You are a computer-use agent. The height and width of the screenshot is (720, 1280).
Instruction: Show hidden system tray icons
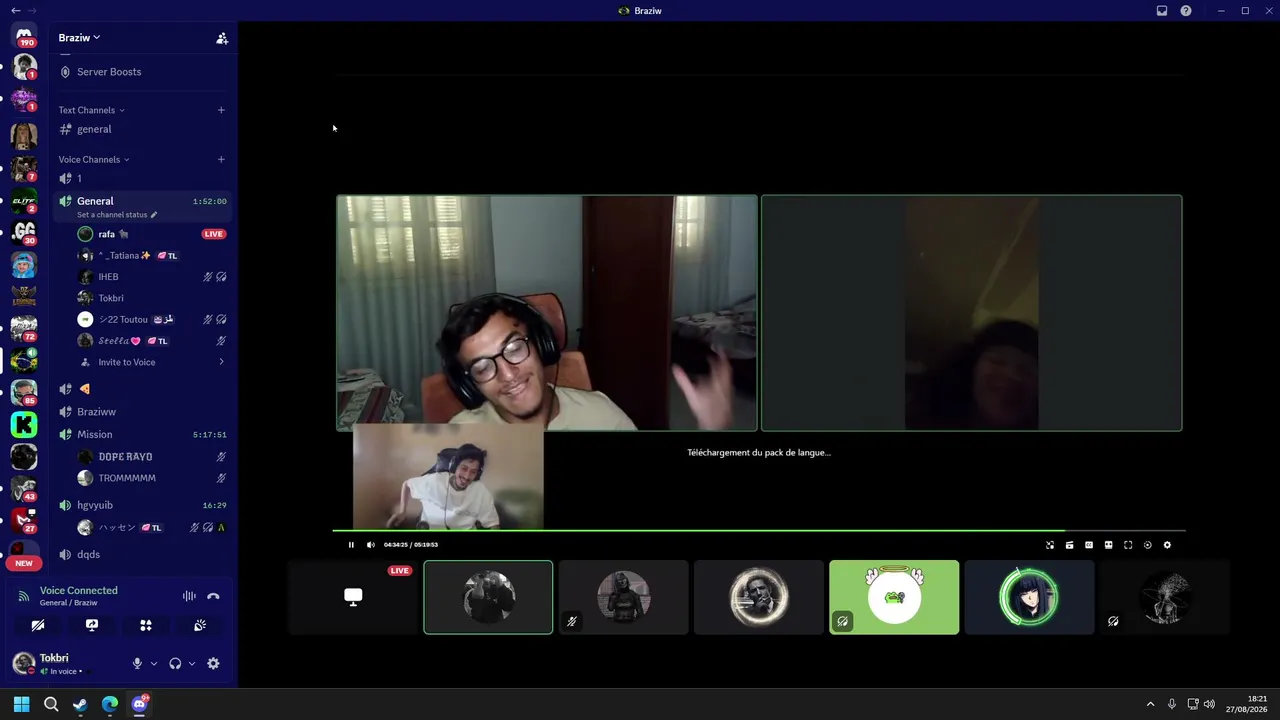(x=1150, y=704)
